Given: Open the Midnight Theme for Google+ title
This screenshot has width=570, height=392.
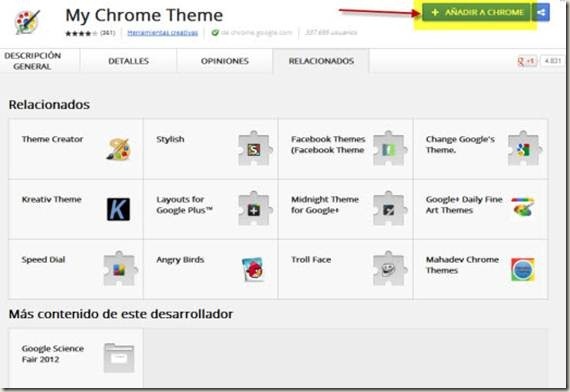Looking at the screenshot, I should [x=325, y=205].
